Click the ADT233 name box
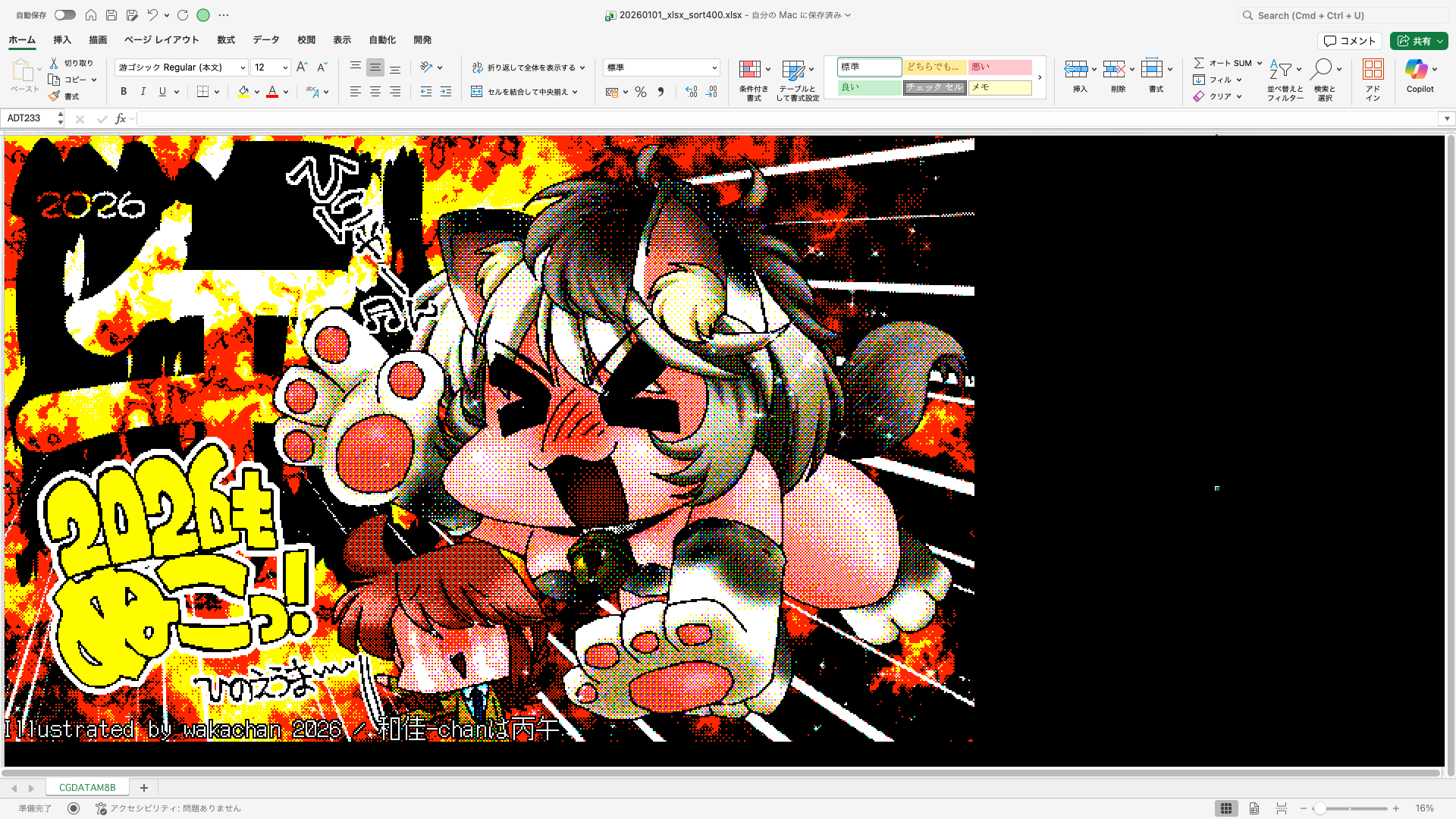1456x819 pixels. [x=29, y=118]
